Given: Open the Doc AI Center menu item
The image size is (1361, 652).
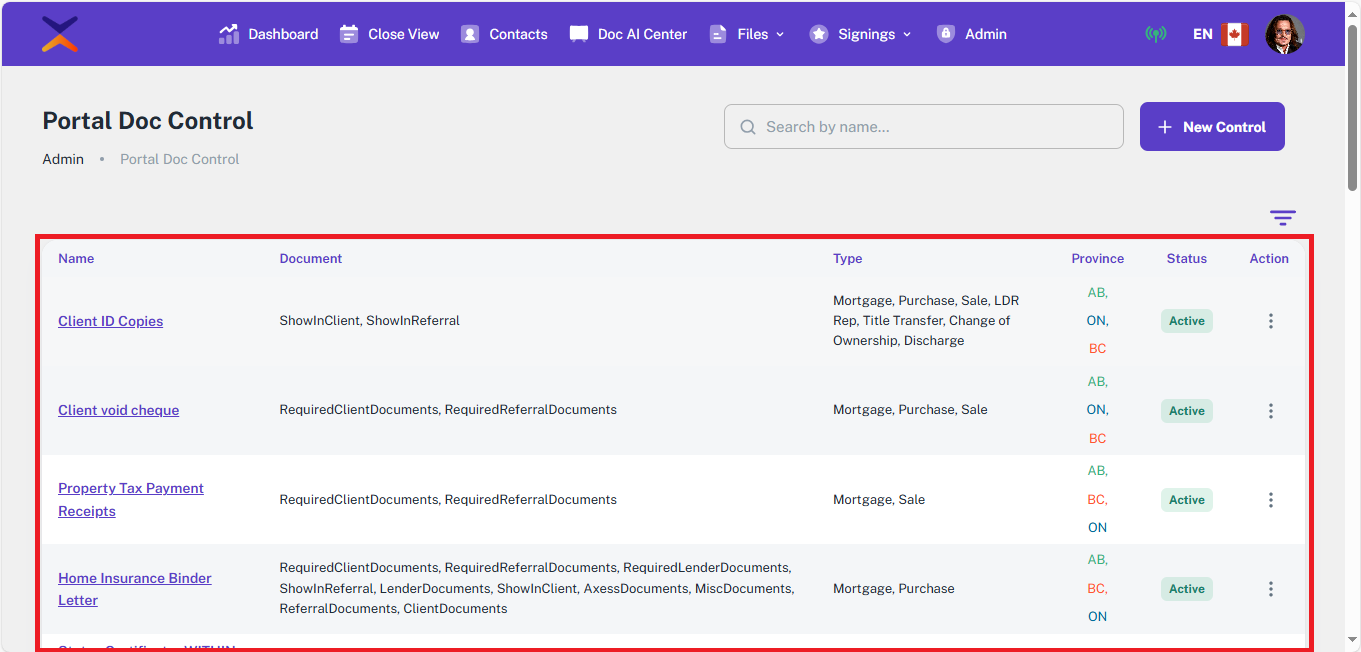Looking at the screenshot, I should coord(642,34).
